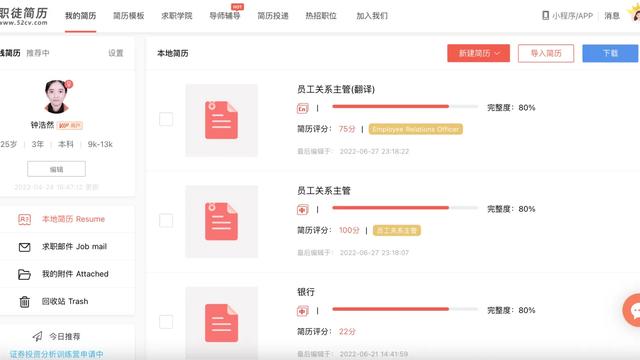Open the 求职学院 nav tab

point(177,16)
